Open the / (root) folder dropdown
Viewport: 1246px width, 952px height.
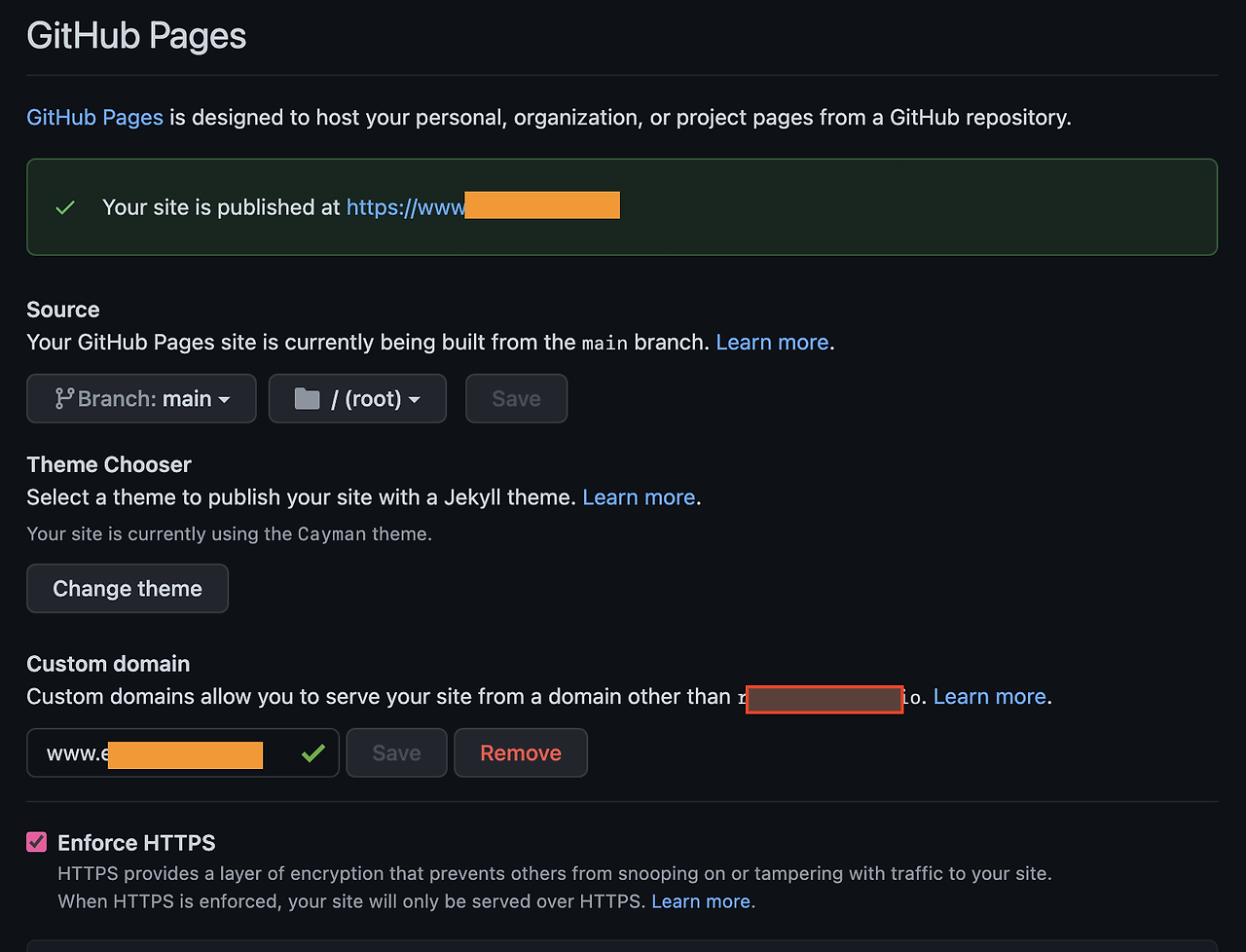coord(357,398)
